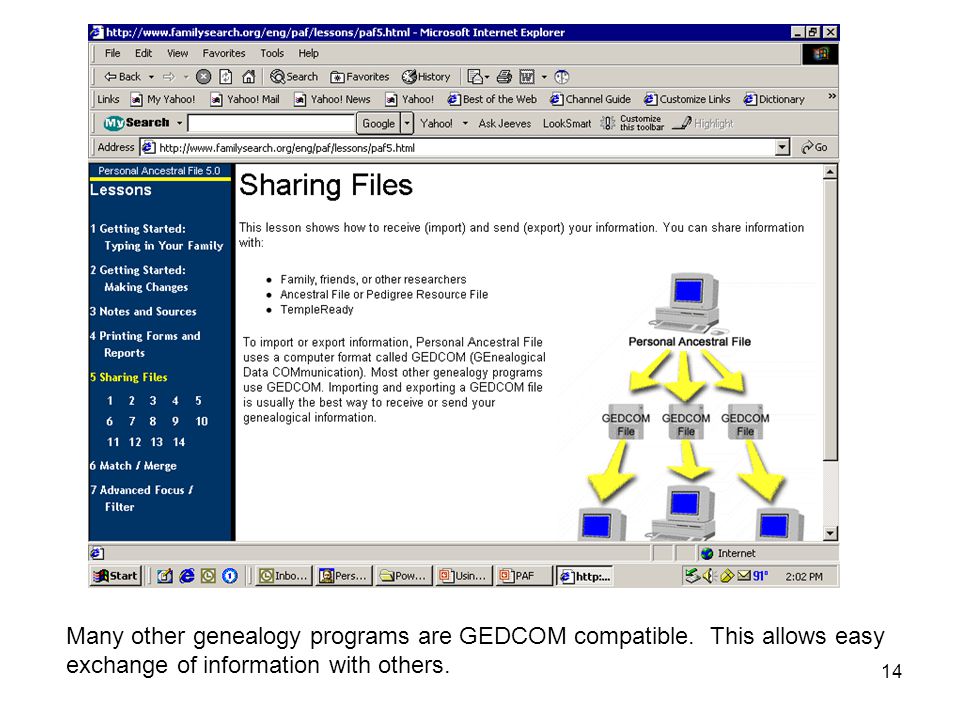Image resolution: width=960 pixels, height=720 pixels.
Task: Click the MySearch text input field
Action: [x=271, y=123]
